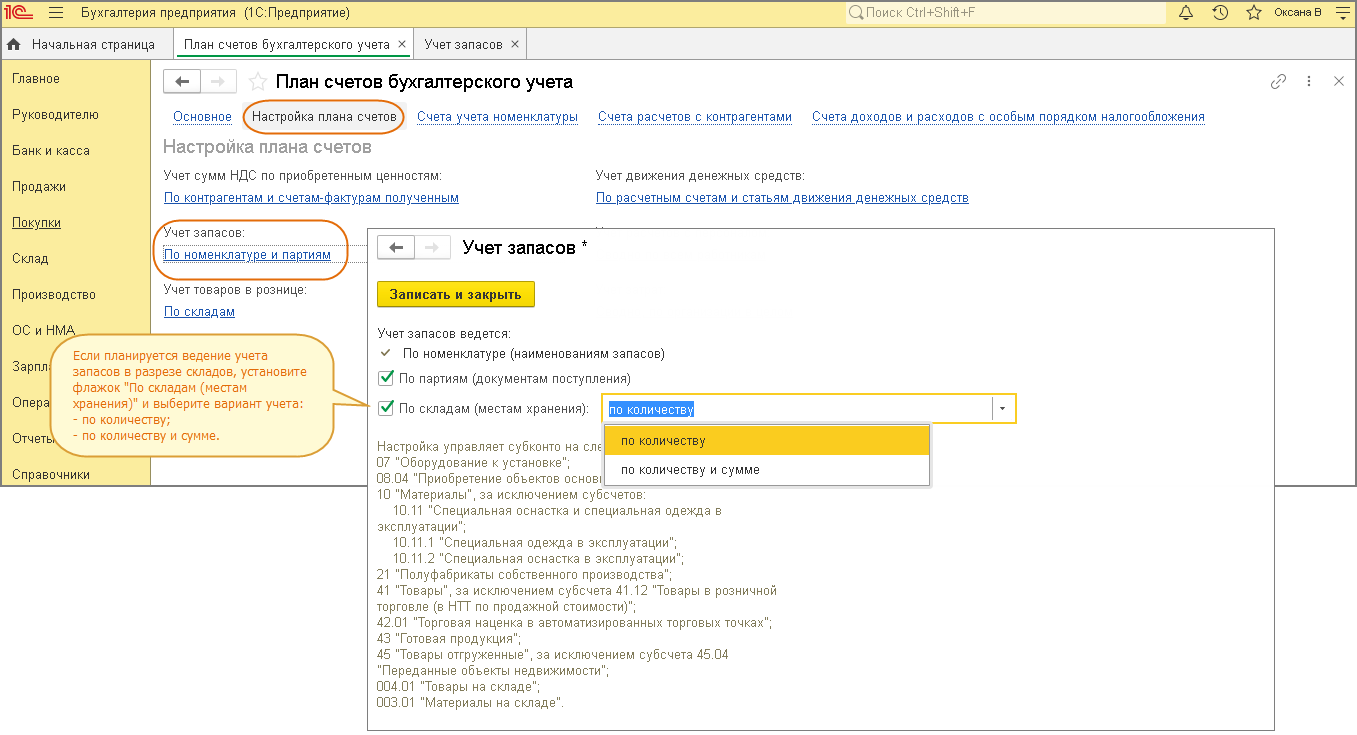Click forward arrow in Учет запасов dialog
The image size is (1357, 735).
(x=432, y=247)
